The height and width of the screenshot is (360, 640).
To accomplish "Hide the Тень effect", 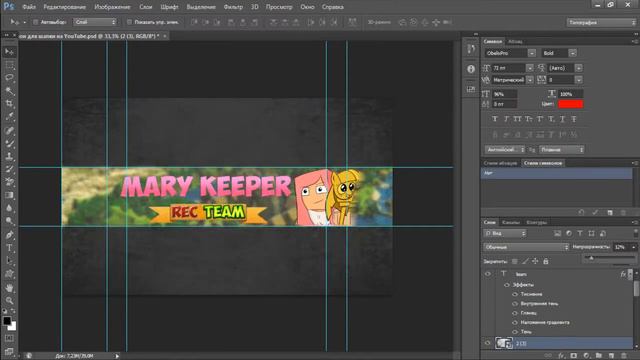I will click(515, 332).
